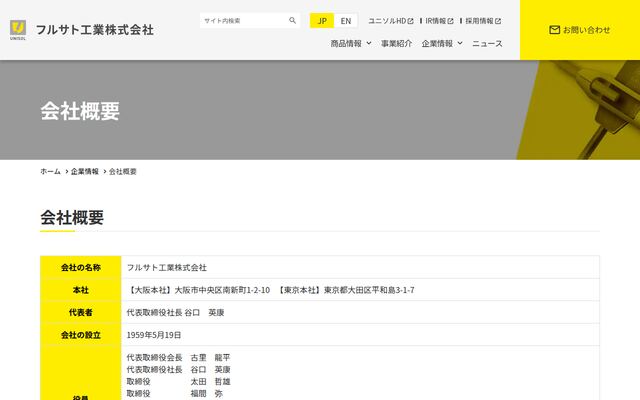Click the search magnifier icon
Viewport: 640px width, 400px height.
point(292,20)
